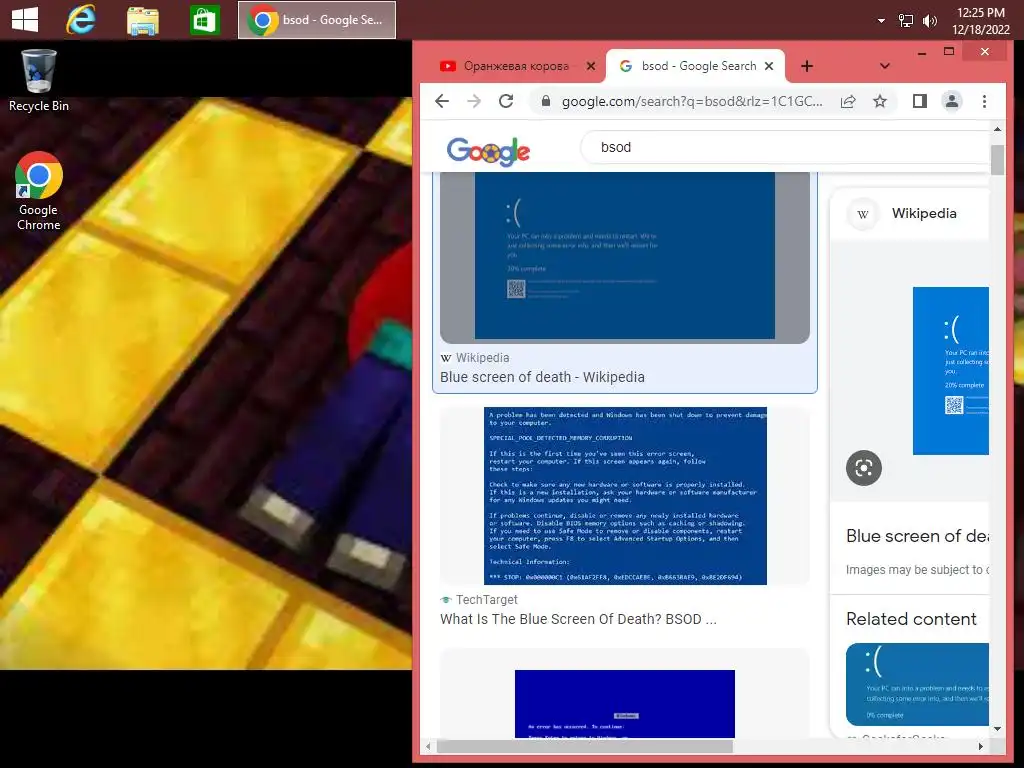
Task: Click the horizontal scrollbar thumb
Action: [584, 746]
